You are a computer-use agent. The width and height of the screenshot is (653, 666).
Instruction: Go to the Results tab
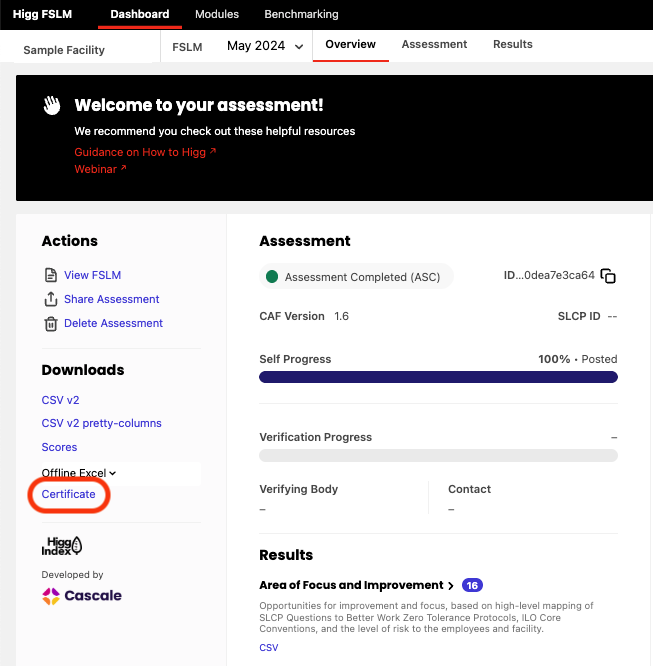pos(512,44)
